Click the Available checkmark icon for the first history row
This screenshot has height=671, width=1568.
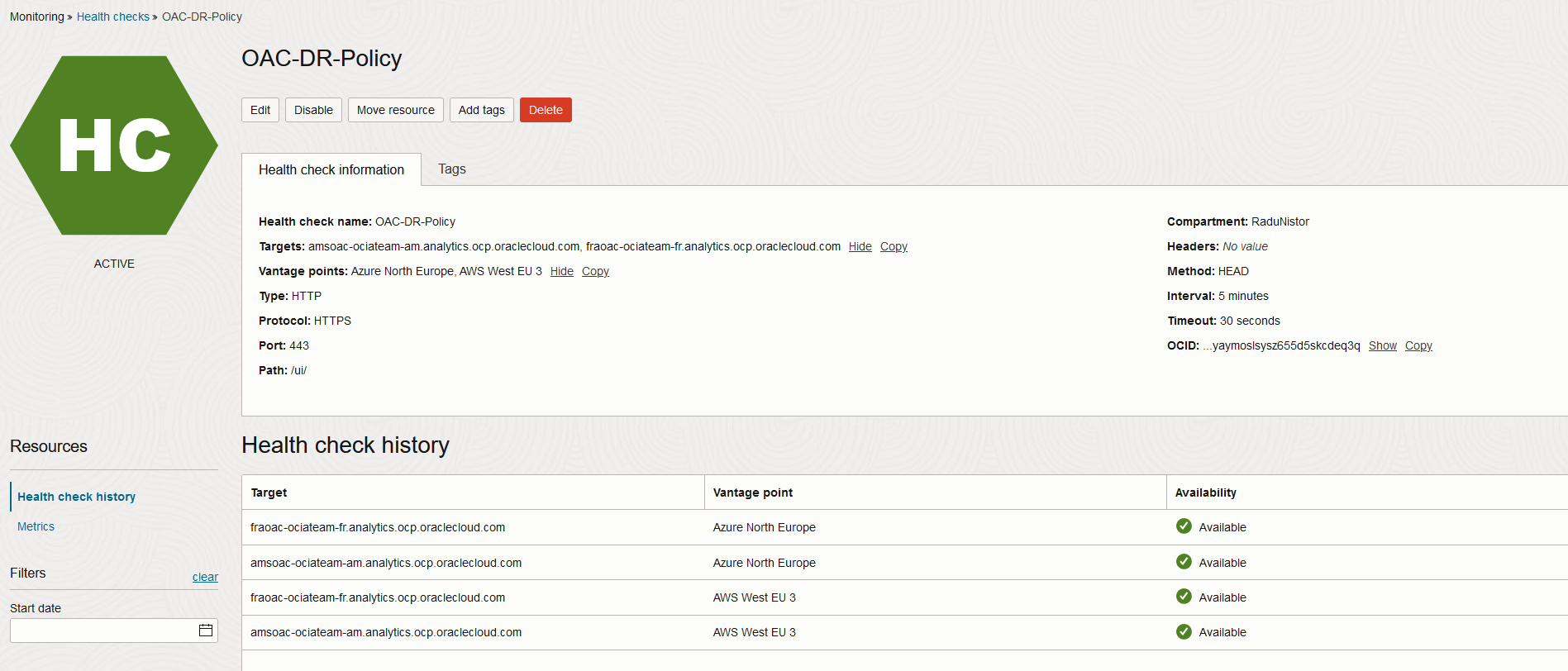pyautogui.click(x=1184, y=526)
